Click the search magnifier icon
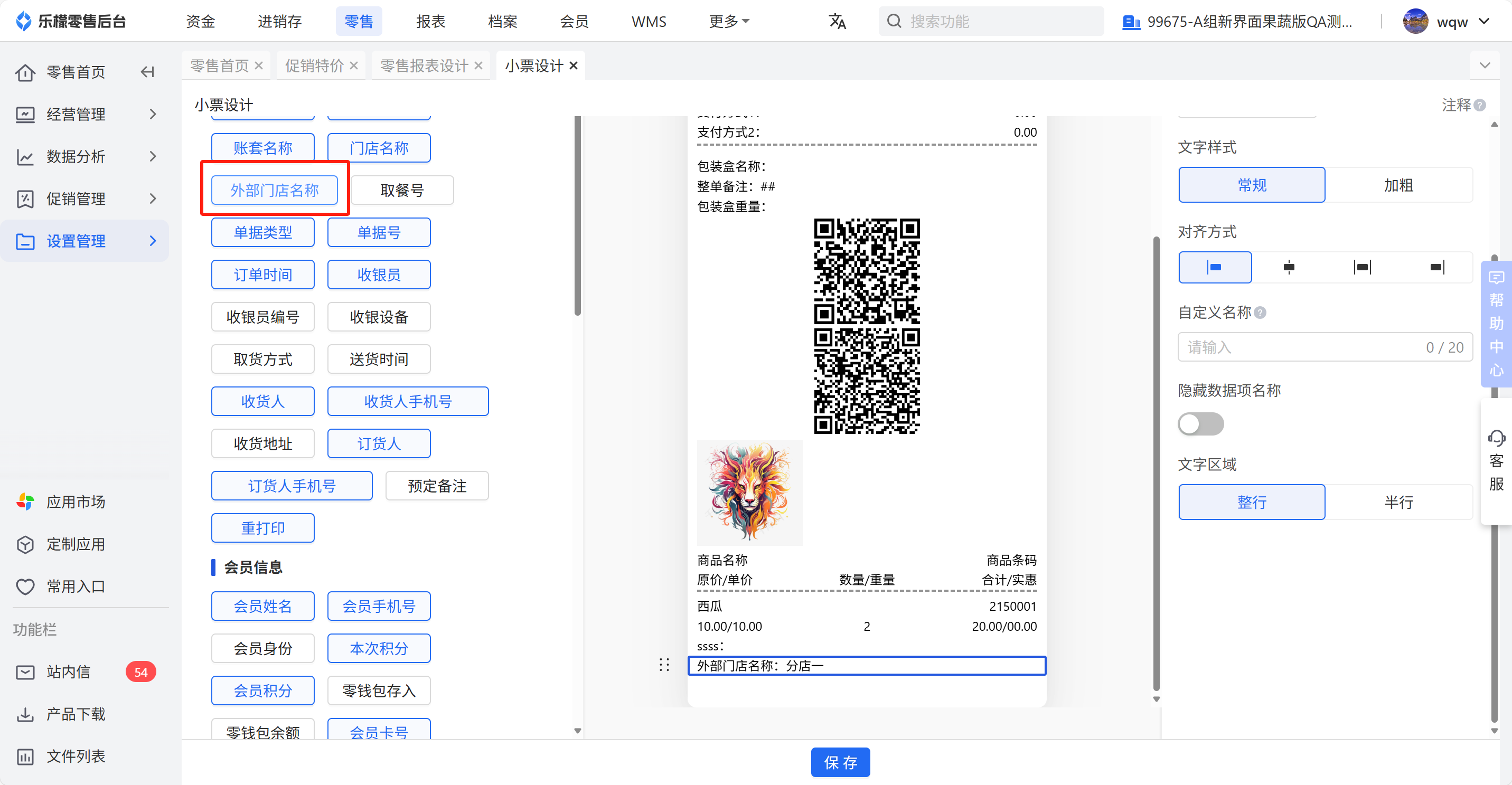This screenshot has width=1512, height=785. coord(894,21)
